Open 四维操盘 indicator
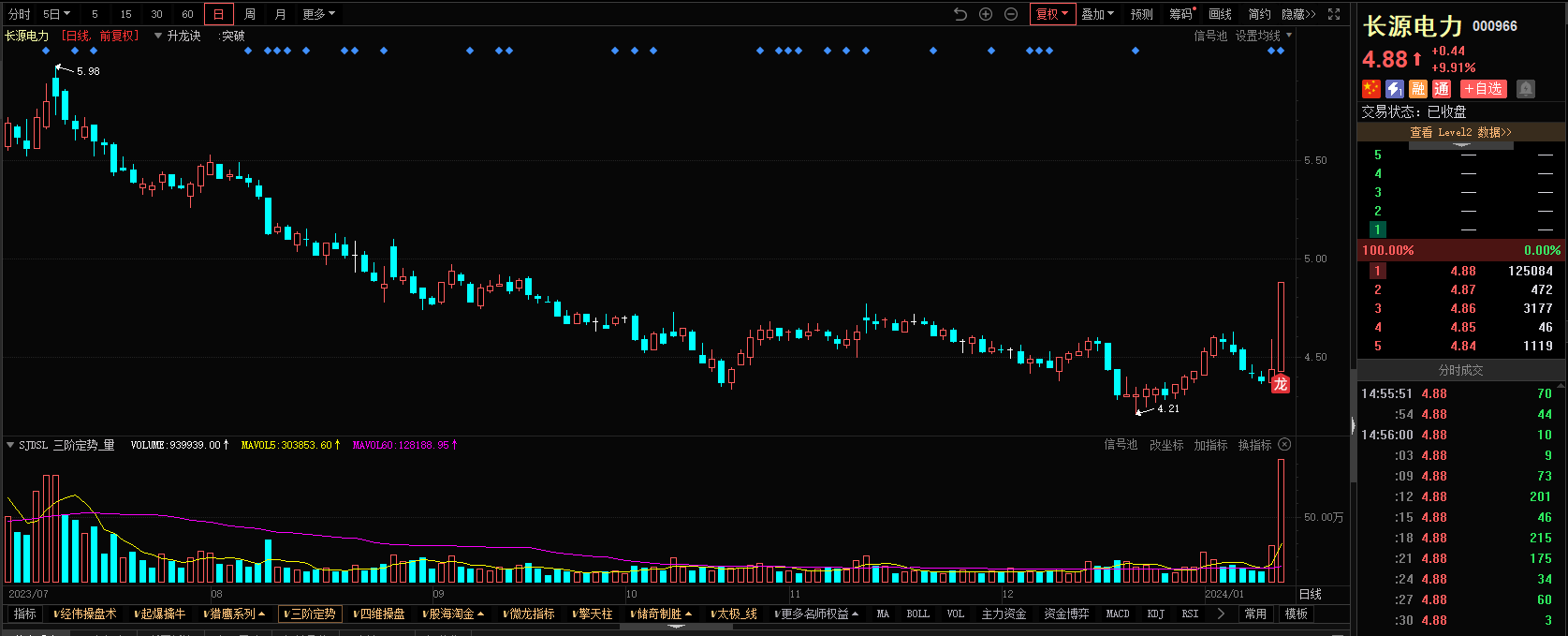 pyautogui.click(x=380, y=614)
